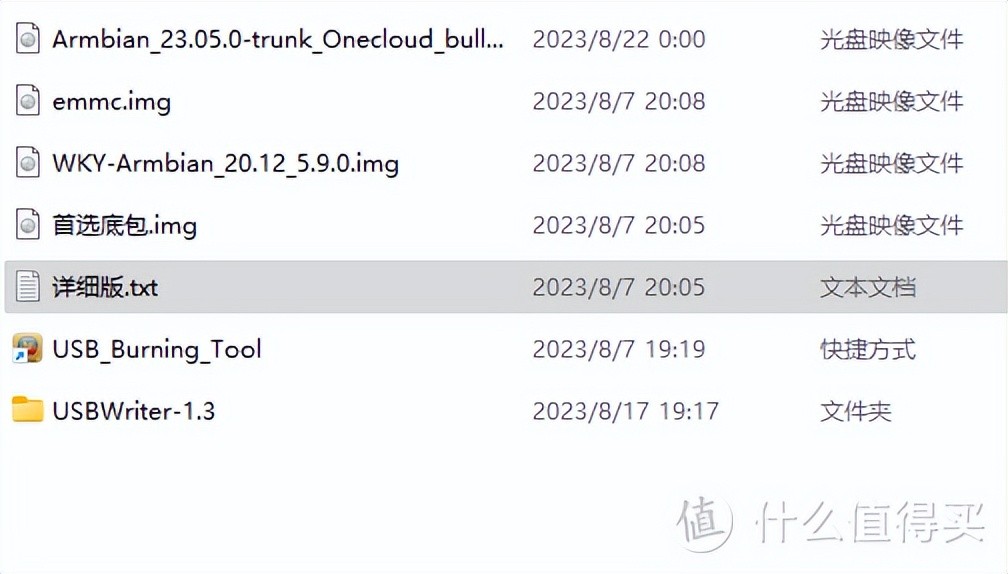Click the 2023/8/17 19:17 date entry

coord(626,411)
